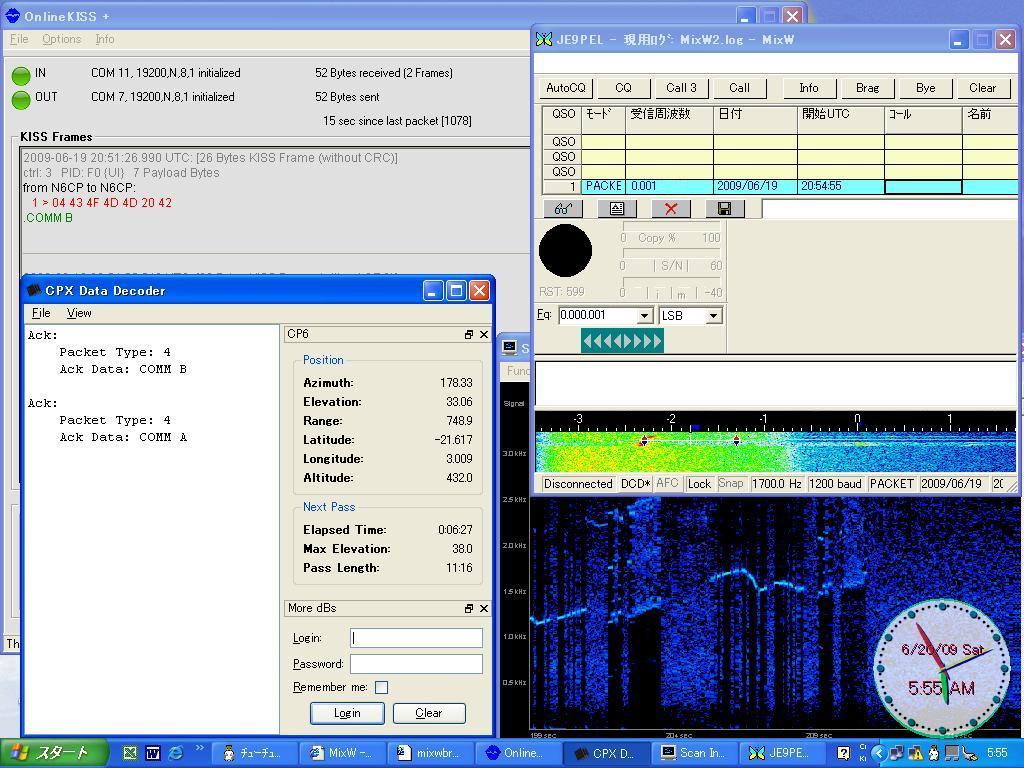This screenshot has height=768, width=1024.
Task: Click the empty callsign cell in log row 1
Action: pos(923,187)
